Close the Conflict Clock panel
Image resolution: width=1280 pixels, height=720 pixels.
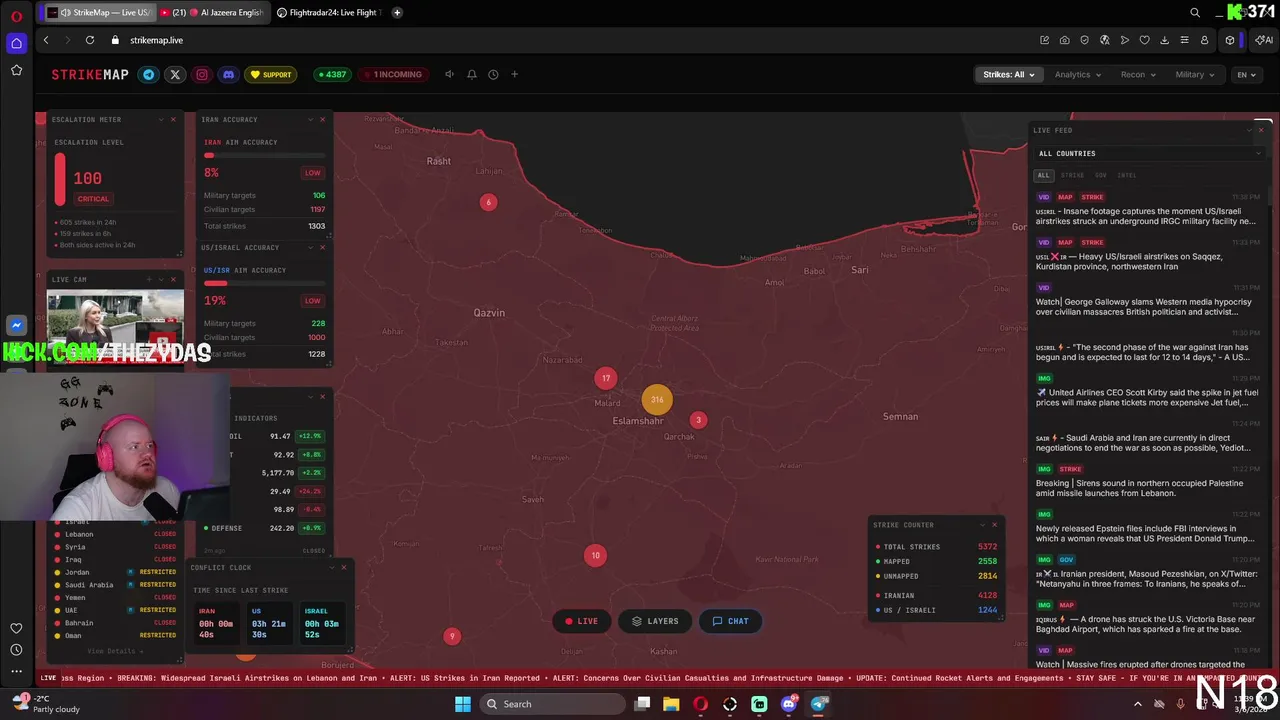point(343,567)
